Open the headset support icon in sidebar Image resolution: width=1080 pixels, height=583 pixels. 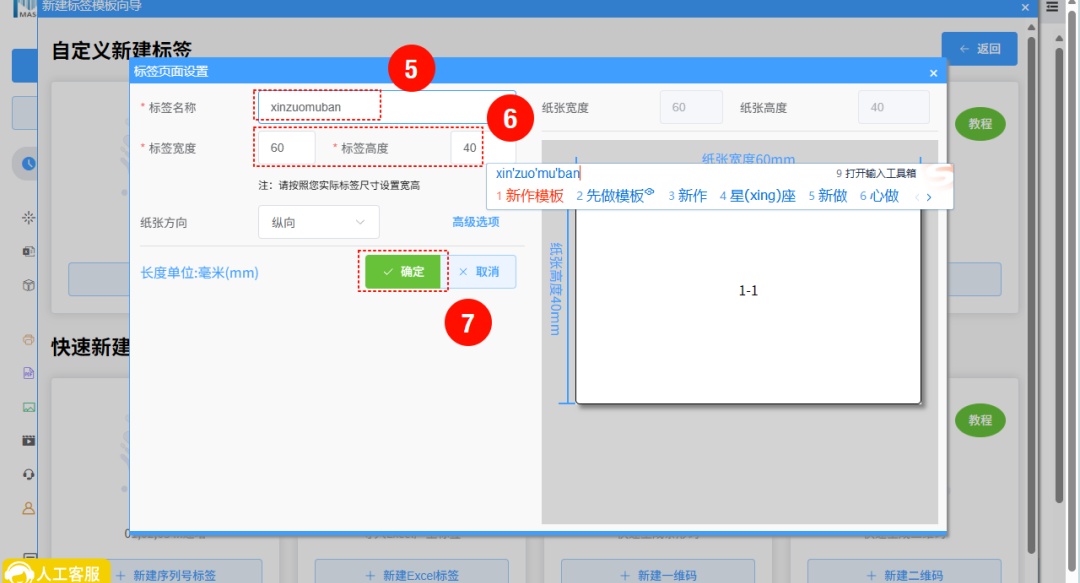[28, 474]
